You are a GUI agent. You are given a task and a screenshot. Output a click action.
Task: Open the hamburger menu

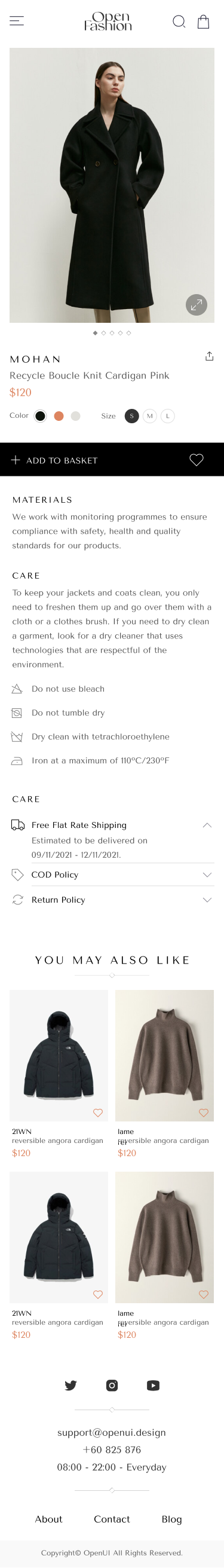coord(17,22)
